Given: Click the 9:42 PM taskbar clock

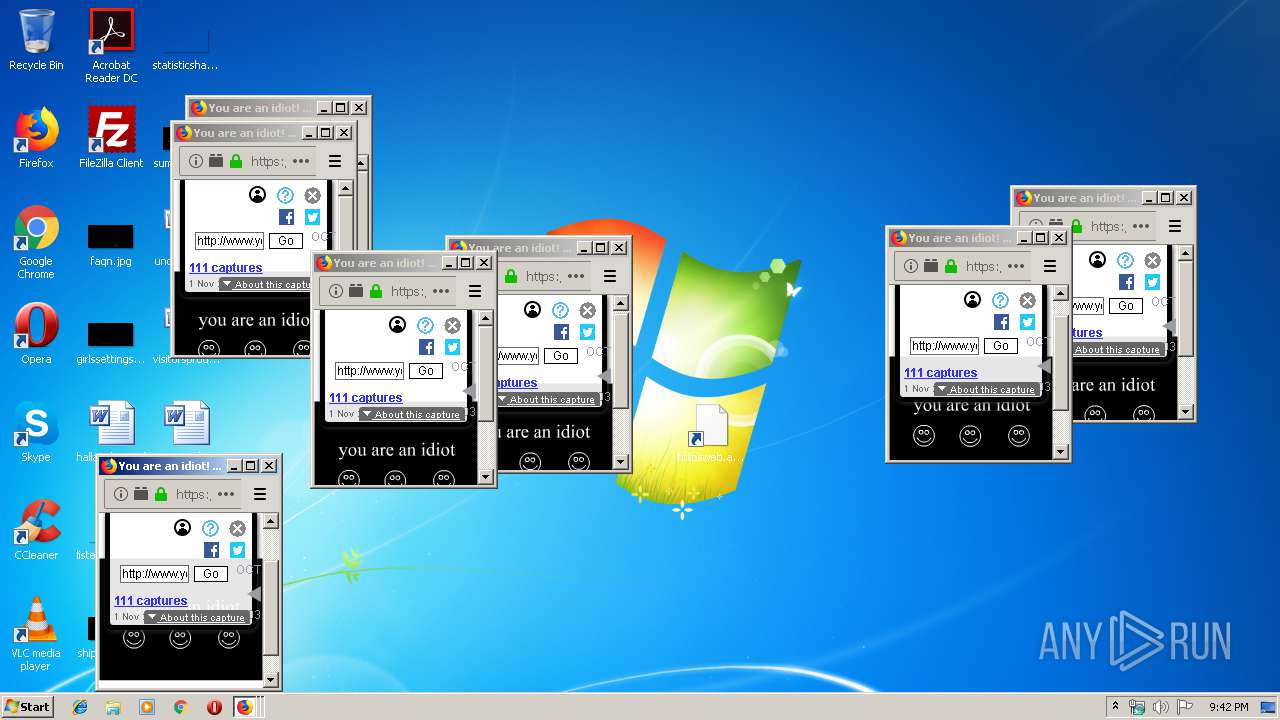Looking at the screenshot, I should 1229,707.
